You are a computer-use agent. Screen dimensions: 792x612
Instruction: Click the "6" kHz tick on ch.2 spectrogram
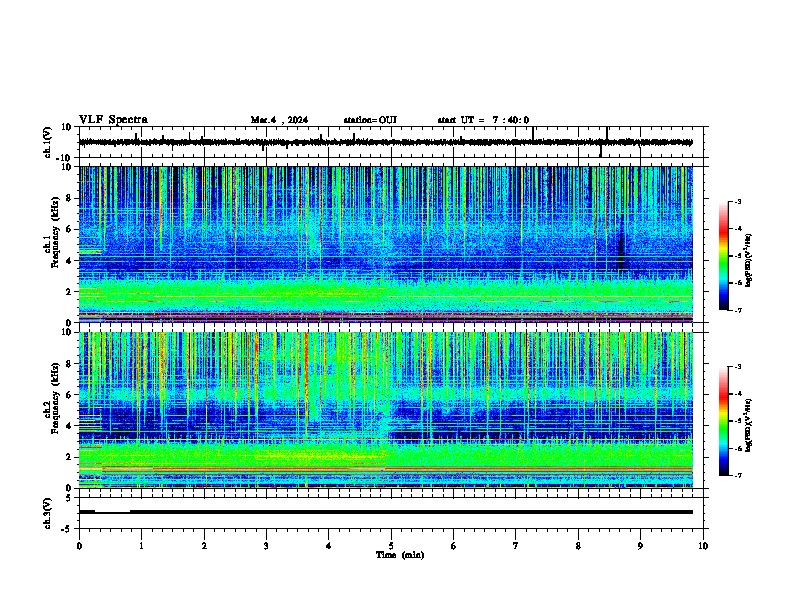pos(69,395)
